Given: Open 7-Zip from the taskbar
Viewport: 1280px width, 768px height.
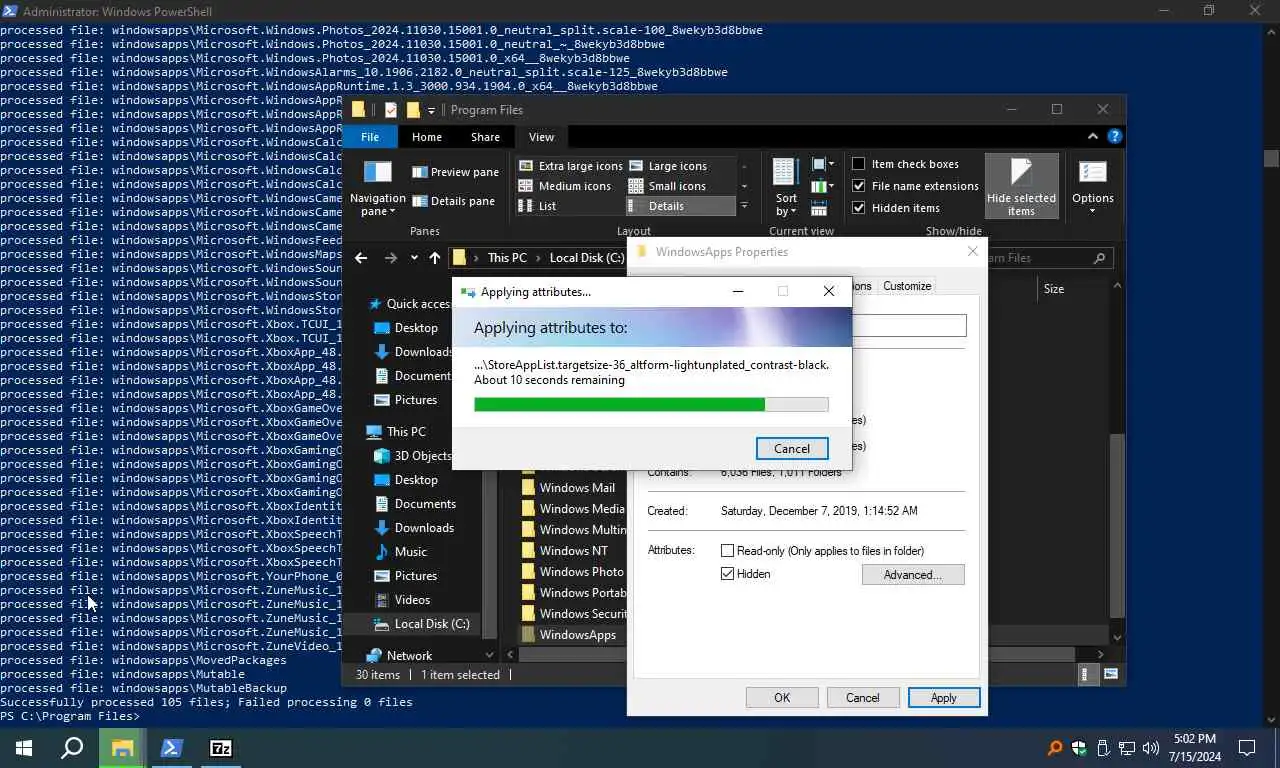Looking at the screenshot, I should click(220, 748).
